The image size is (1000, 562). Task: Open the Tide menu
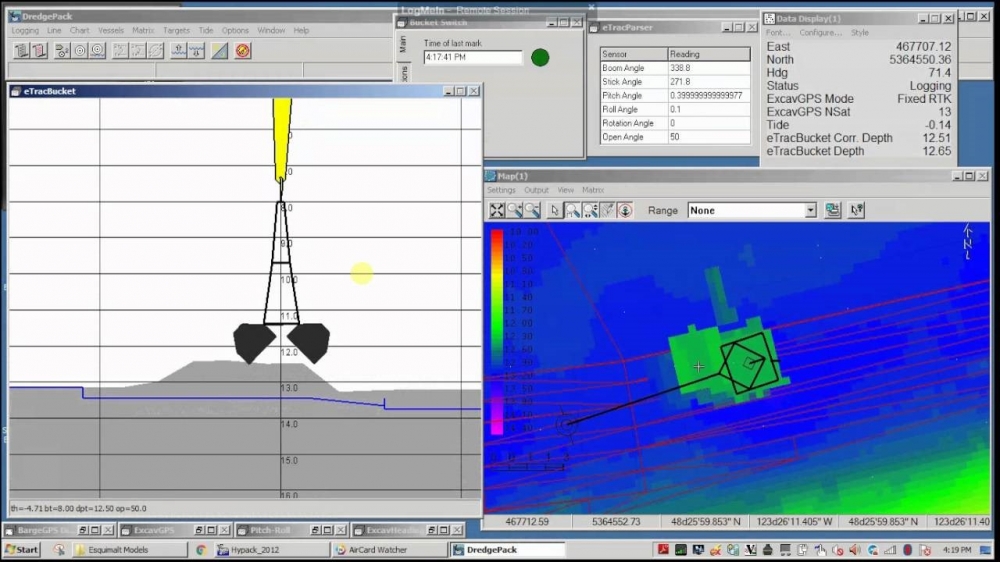(x=205, y=30)
